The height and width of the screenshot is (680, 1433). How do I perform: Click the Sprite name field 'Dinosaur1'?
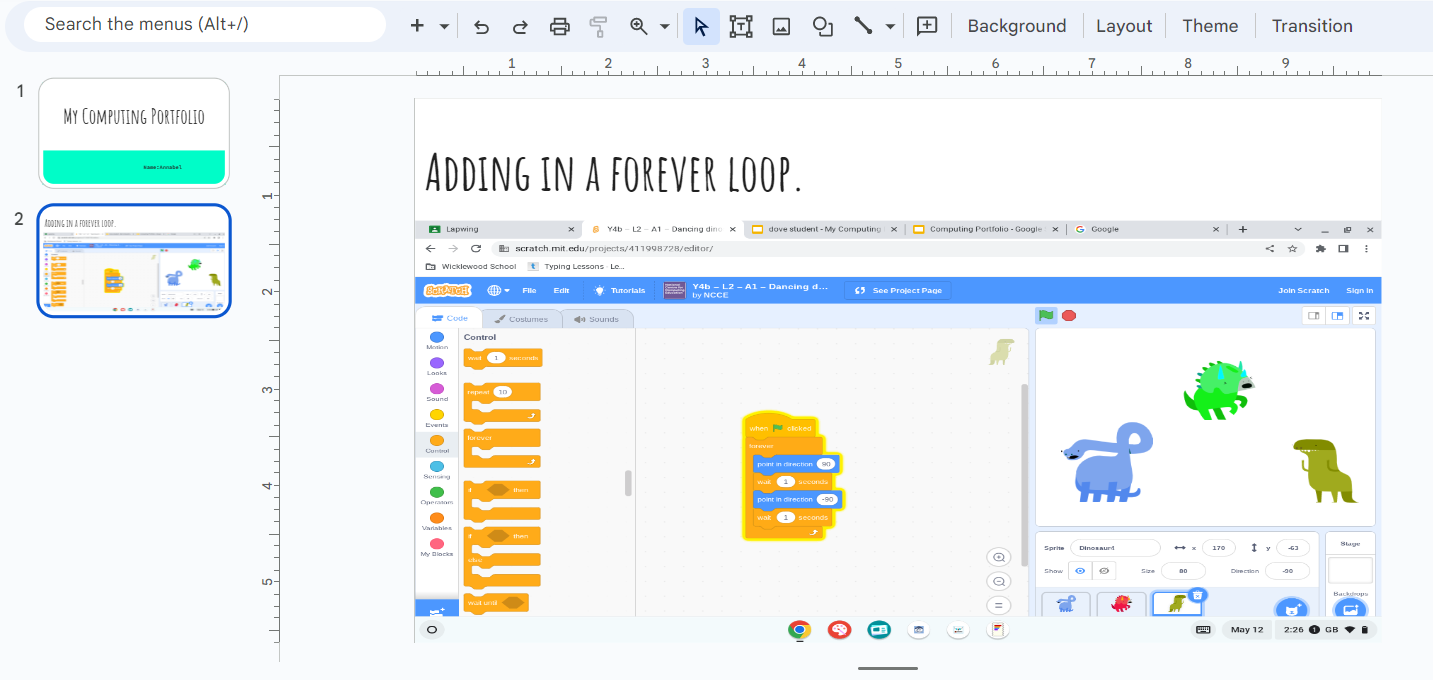(1115, 548)
